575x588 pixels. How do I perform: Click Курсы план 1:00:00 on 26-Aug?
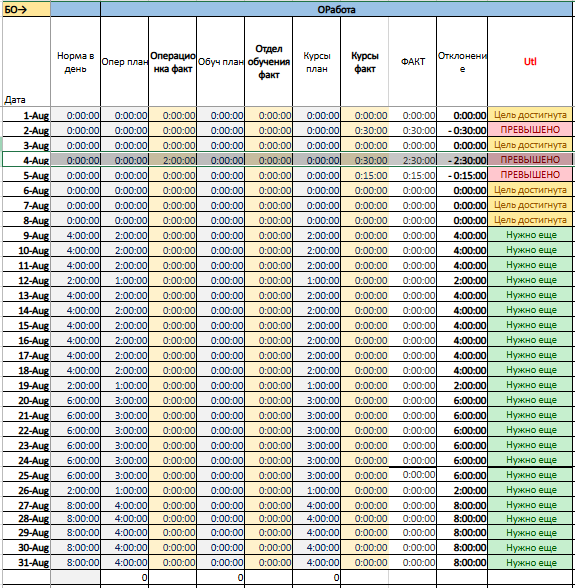(x=317, y=490)
